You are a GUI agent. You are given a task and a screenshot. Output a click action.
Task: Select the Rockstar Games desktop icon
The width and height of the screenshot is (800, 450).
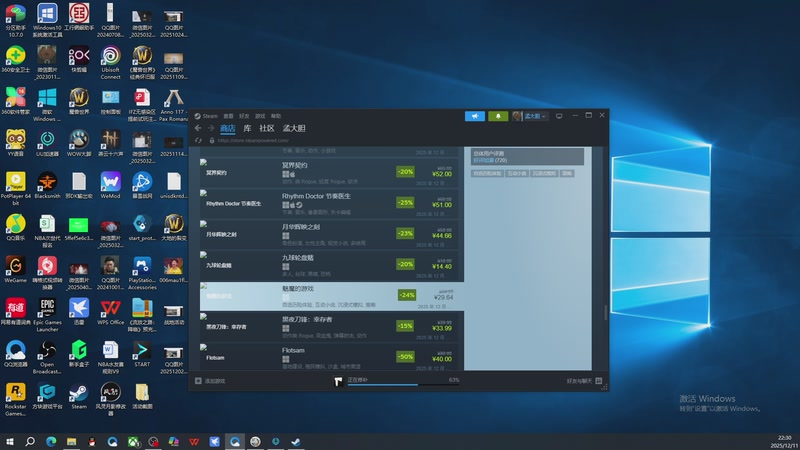pos(15,399)
